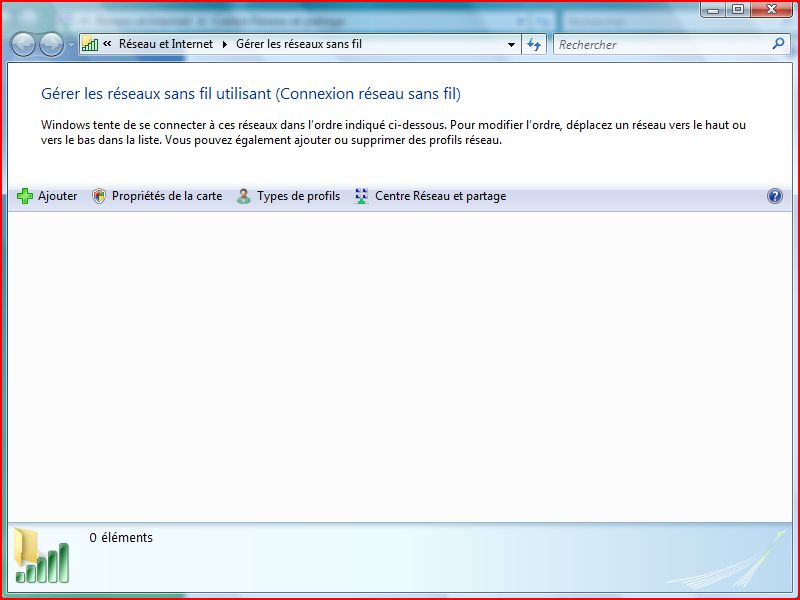Screen dimensions: 800x600
Task: Open Propriétés de la carte
Action: click(166, 196)
